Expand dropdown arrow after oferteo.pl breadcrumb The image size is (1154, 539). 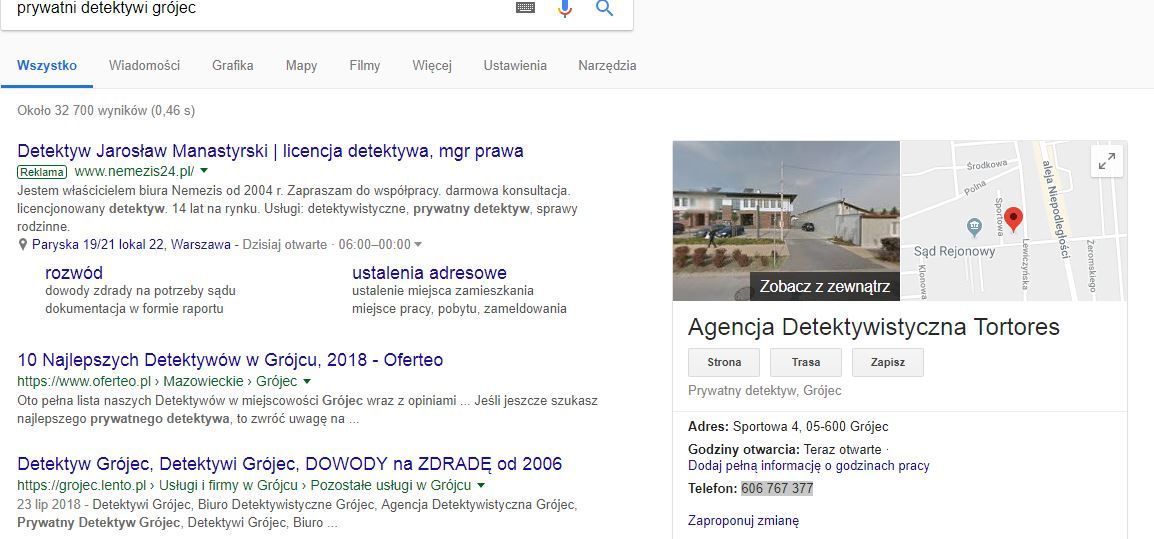307,381
